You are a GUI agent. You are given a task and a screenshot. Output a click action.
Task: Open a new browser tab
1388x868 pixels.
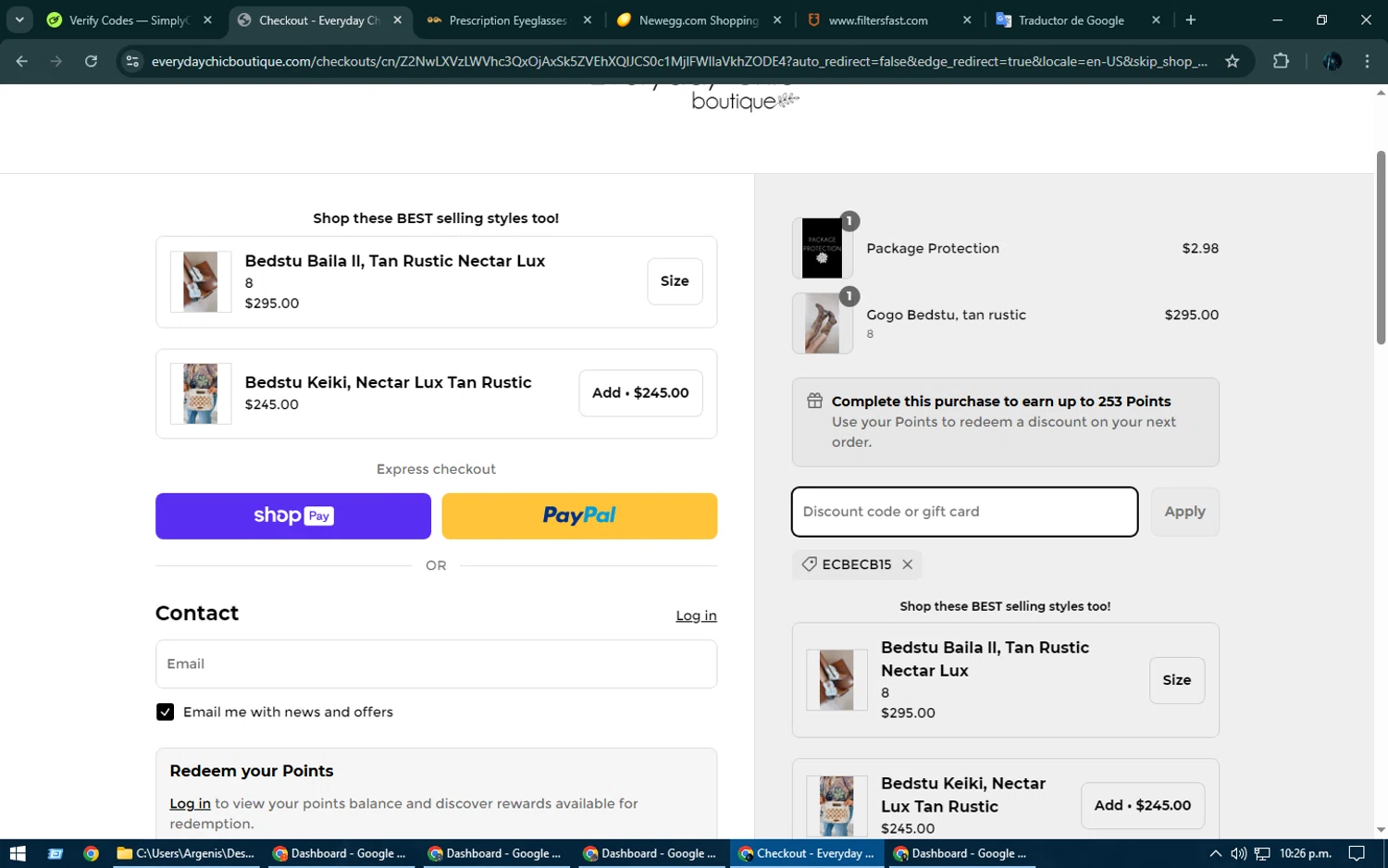(x=1191, y=19)
